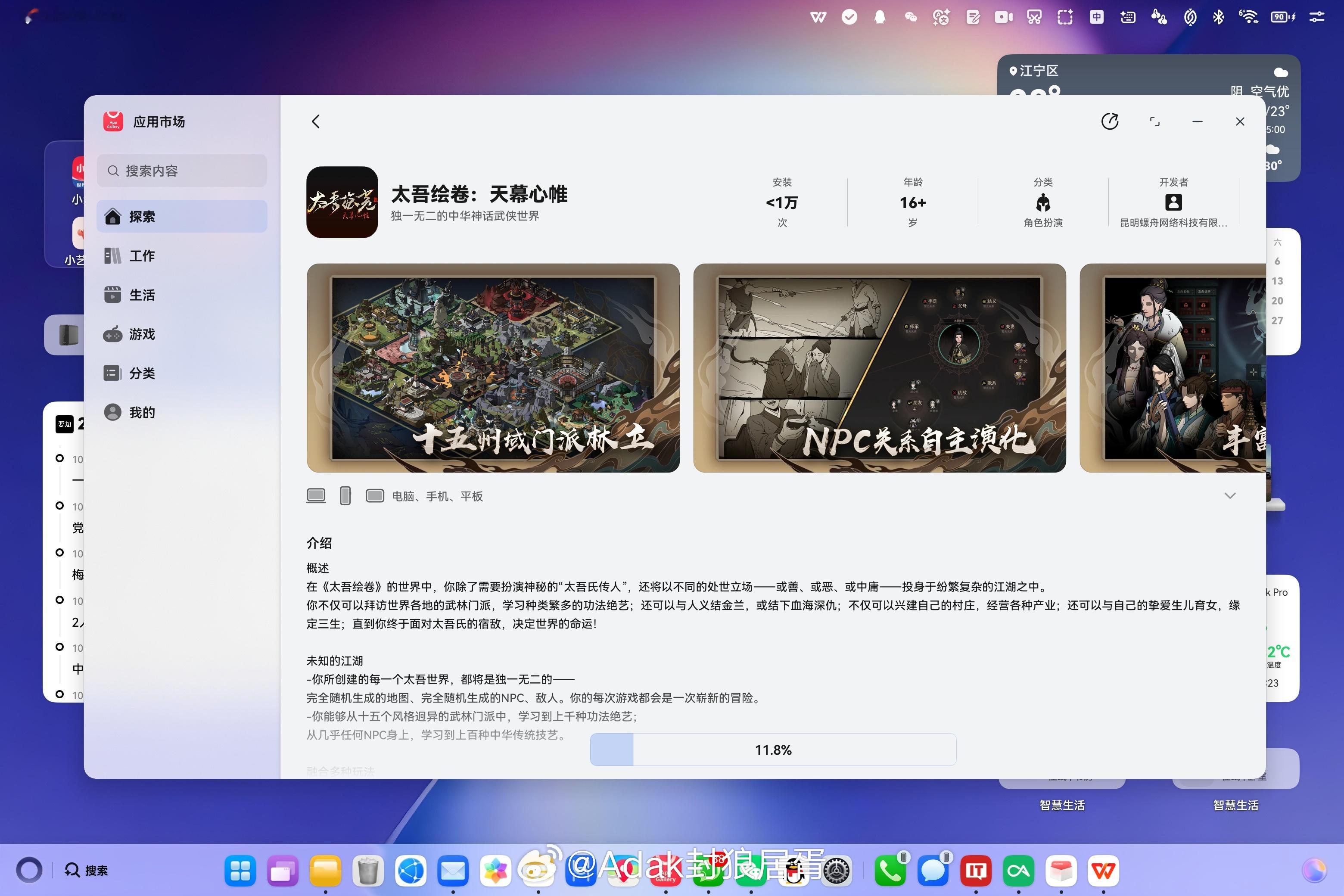Open Mail from the dock
This screenshot has height=896, width=1344.
click(x=453, y=870)
